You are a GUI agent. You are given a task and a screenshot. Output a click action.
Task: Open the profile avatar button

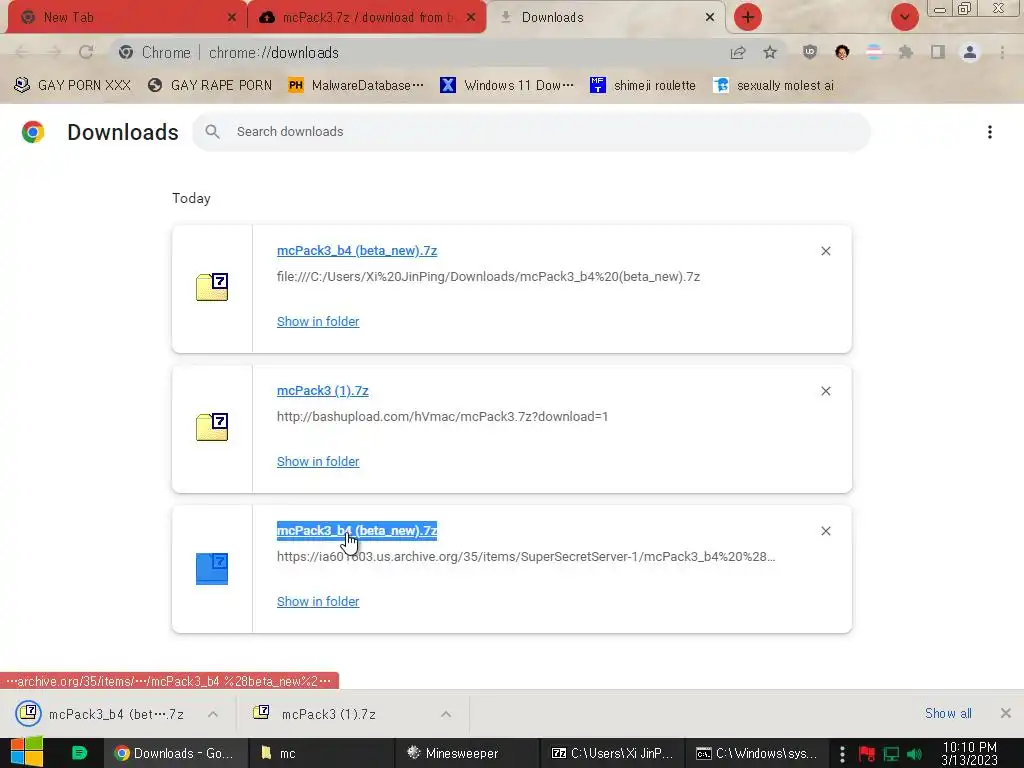970,52
